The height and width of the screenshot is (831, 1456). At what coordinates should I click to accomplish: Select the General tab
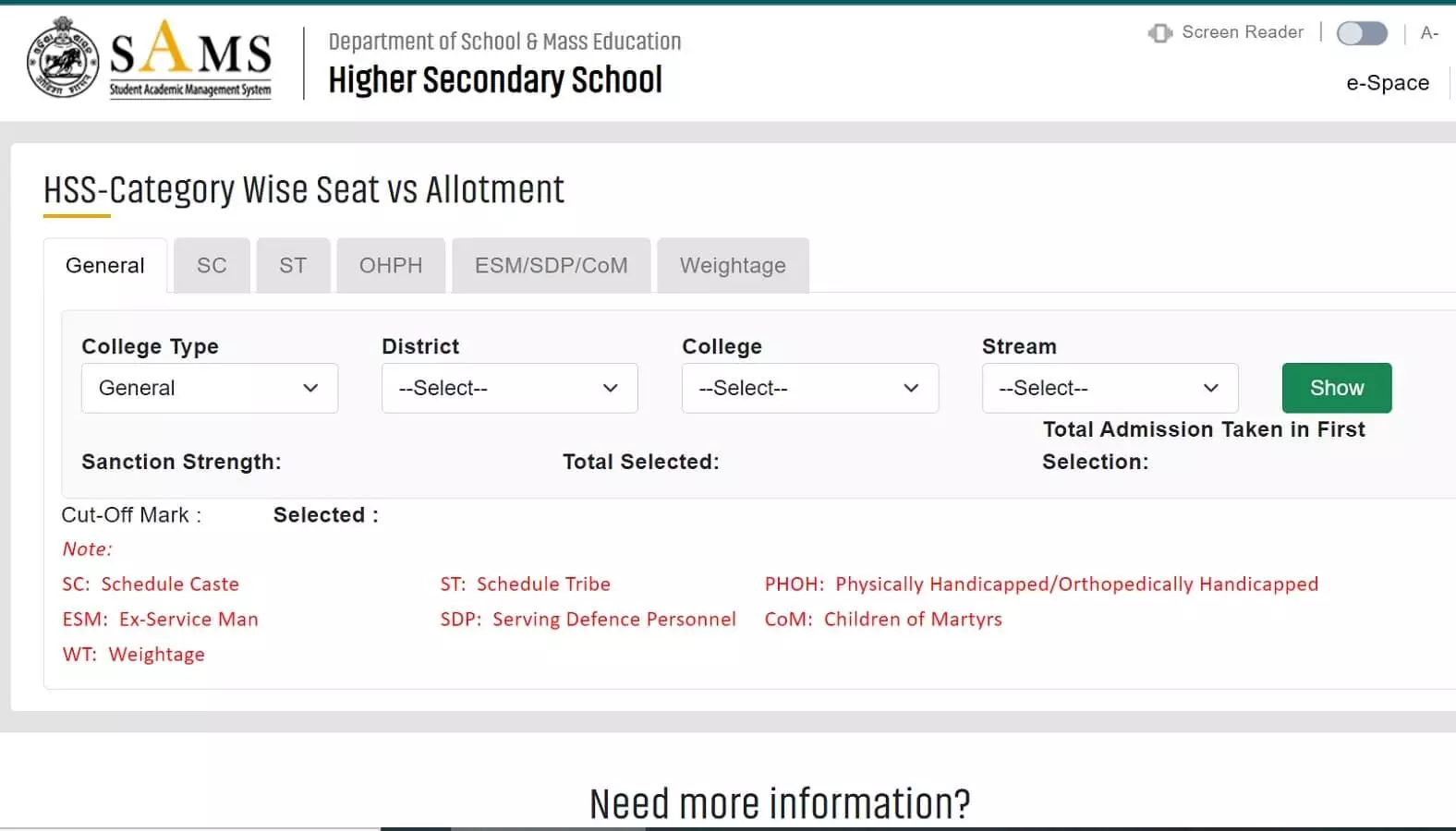point(105,266)
